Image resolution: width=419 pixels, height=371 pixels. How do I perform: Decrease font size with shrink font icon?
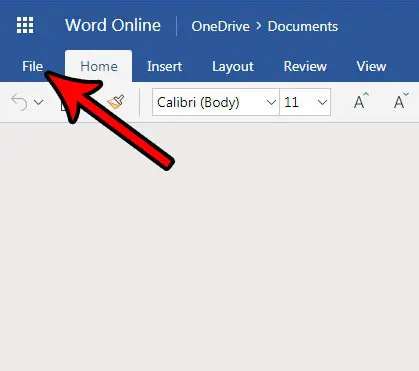(401, 101)
